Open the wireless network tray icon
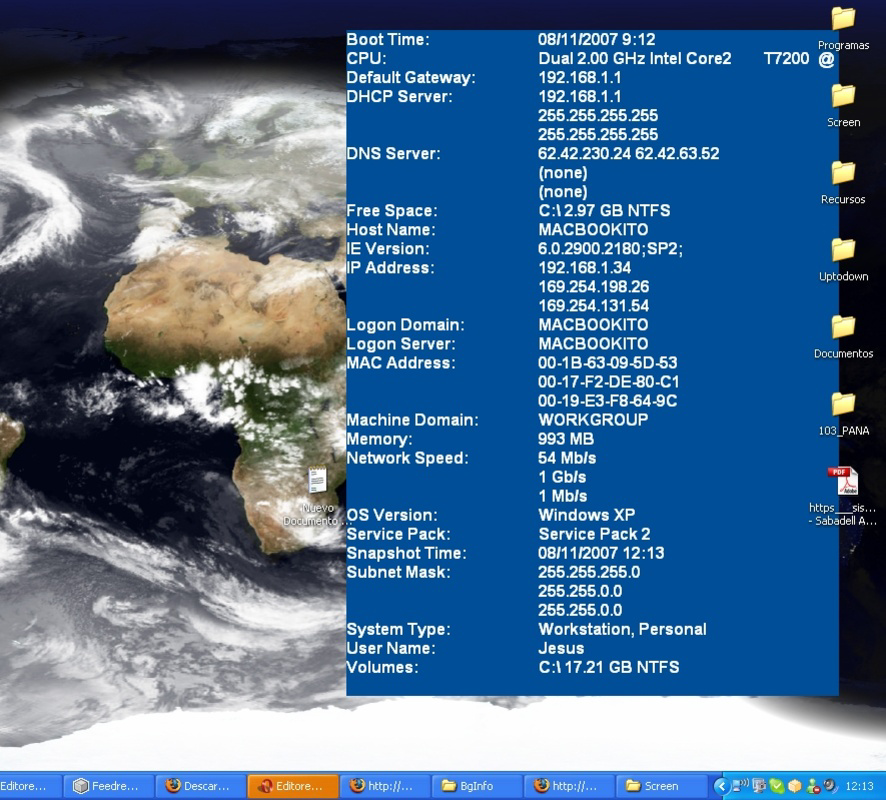Image resolution: width=886 pixels, height=800 pixels. pos(740,785)
